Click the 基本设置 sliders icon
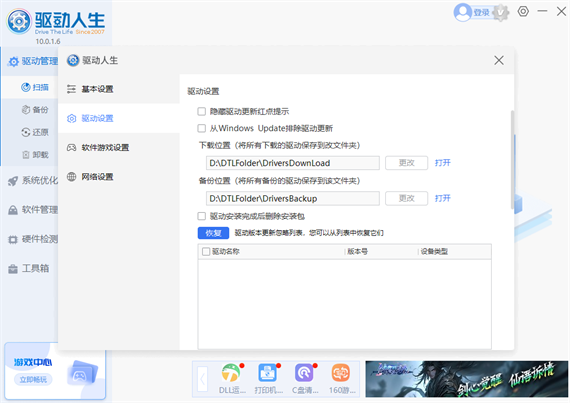Image resolution: width=570 pixels, height=403 pixels. pos(72,89)
